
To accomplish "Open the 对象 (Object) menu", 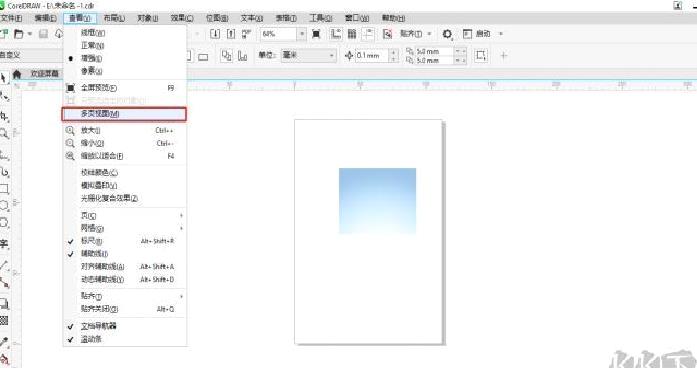I will tap(148, 18).
